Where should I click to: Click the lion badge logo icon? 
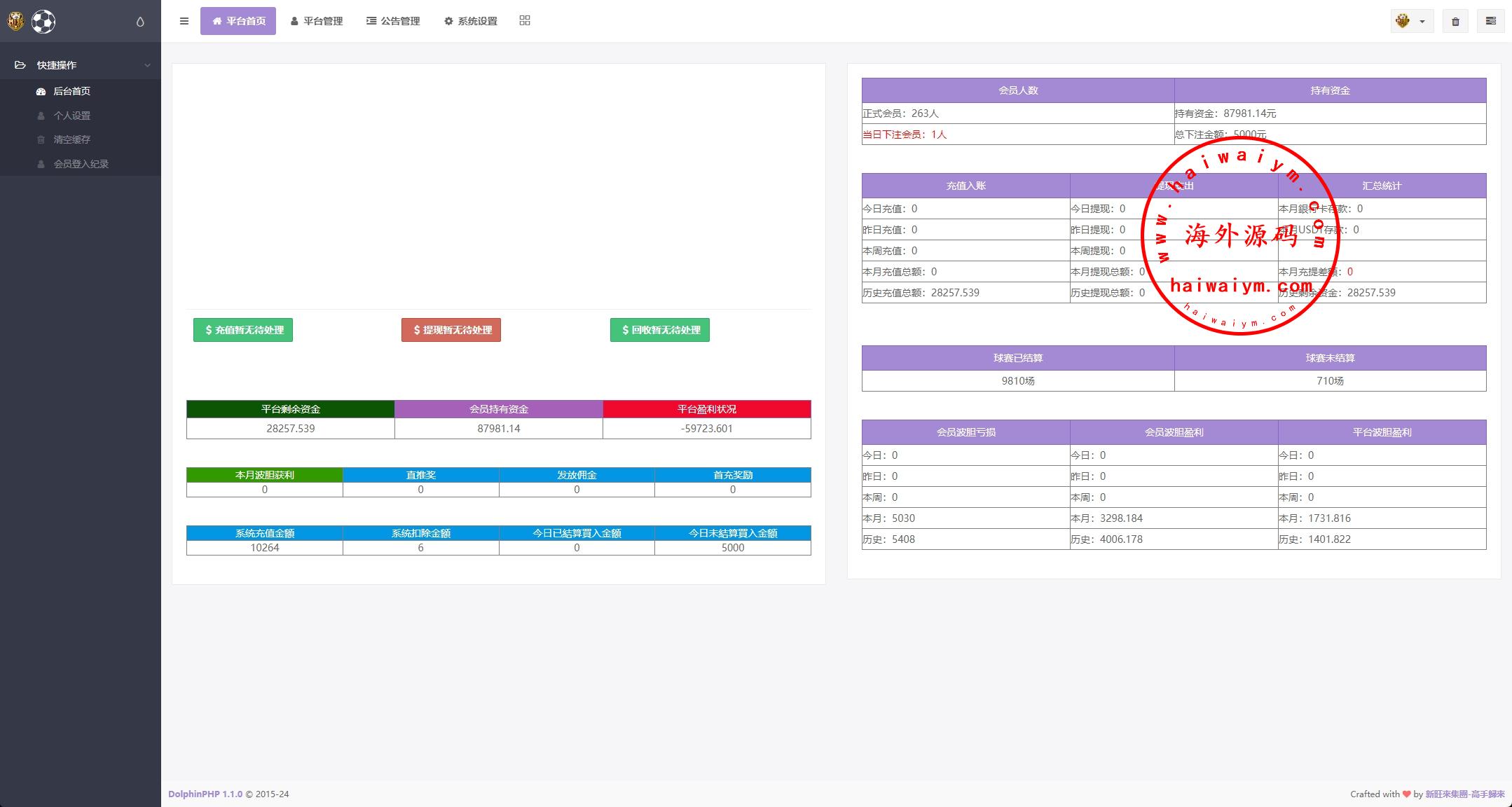point(15,22)
